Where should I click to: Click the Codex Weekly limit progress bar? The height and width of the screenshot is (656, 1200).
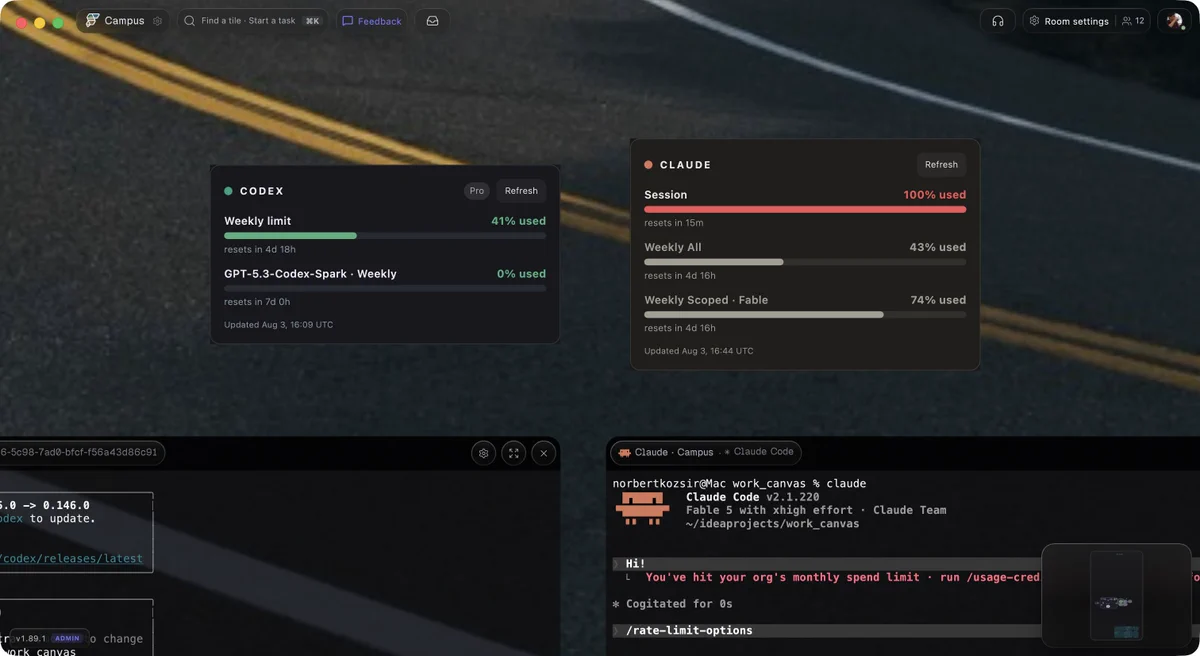click(385, 236)
